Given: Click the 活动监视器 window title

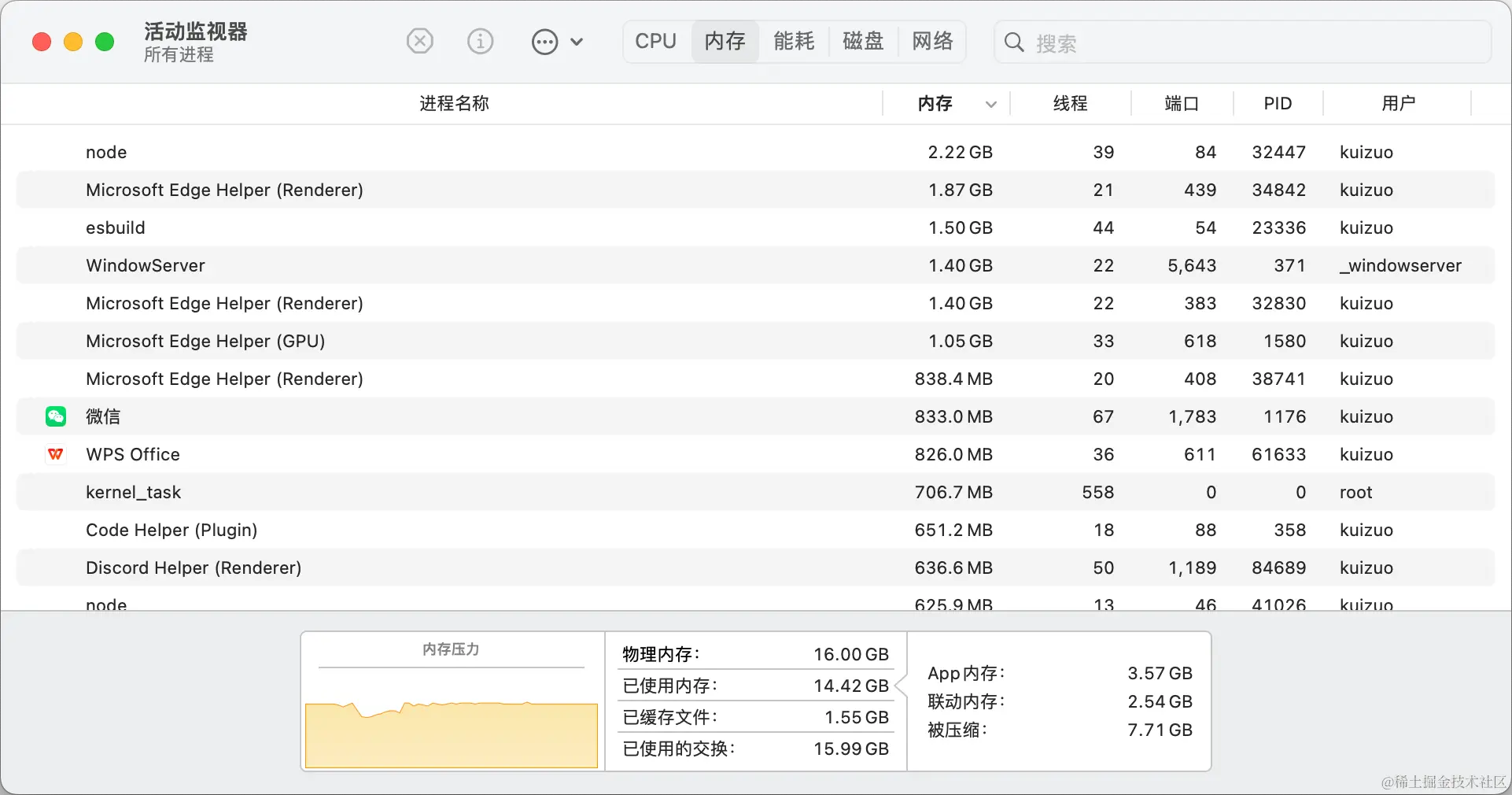Looking at the screenshot, I should click(196, 31).
